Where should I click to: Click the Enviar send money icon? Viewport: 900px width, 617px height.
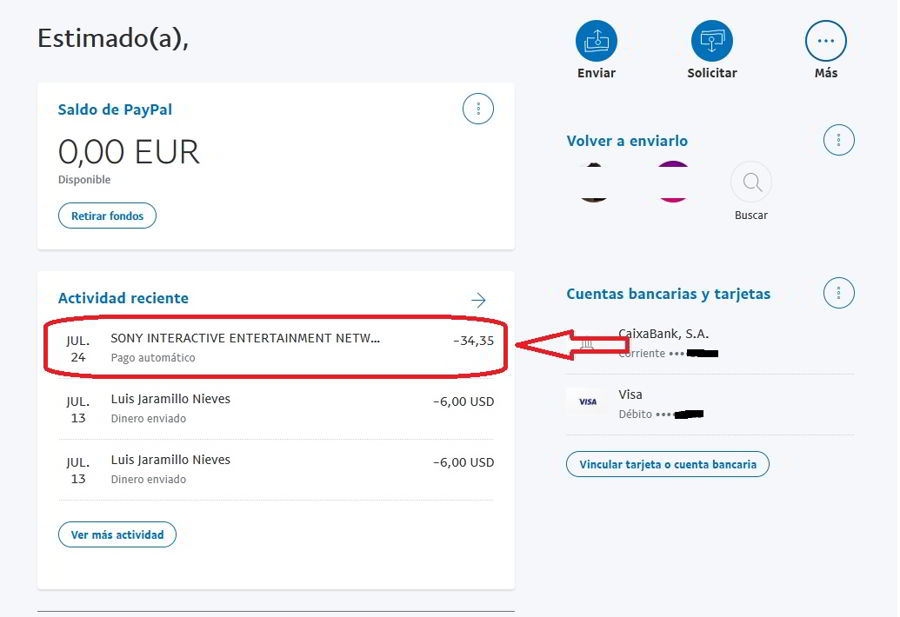coord(596,41)
